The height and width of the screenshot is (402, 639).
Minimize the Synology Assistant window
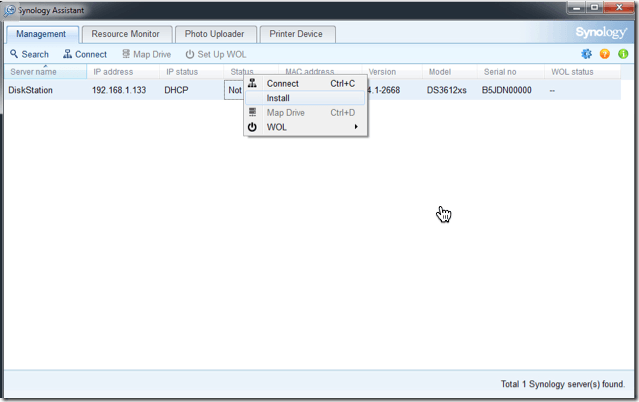[576, 7]
